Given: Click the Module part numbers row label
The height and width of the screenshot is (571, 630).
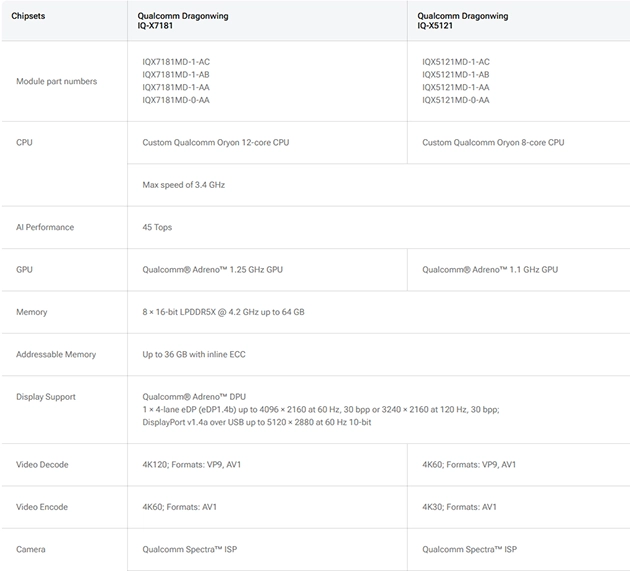Looking at the screenshot, I should point(57,81).
